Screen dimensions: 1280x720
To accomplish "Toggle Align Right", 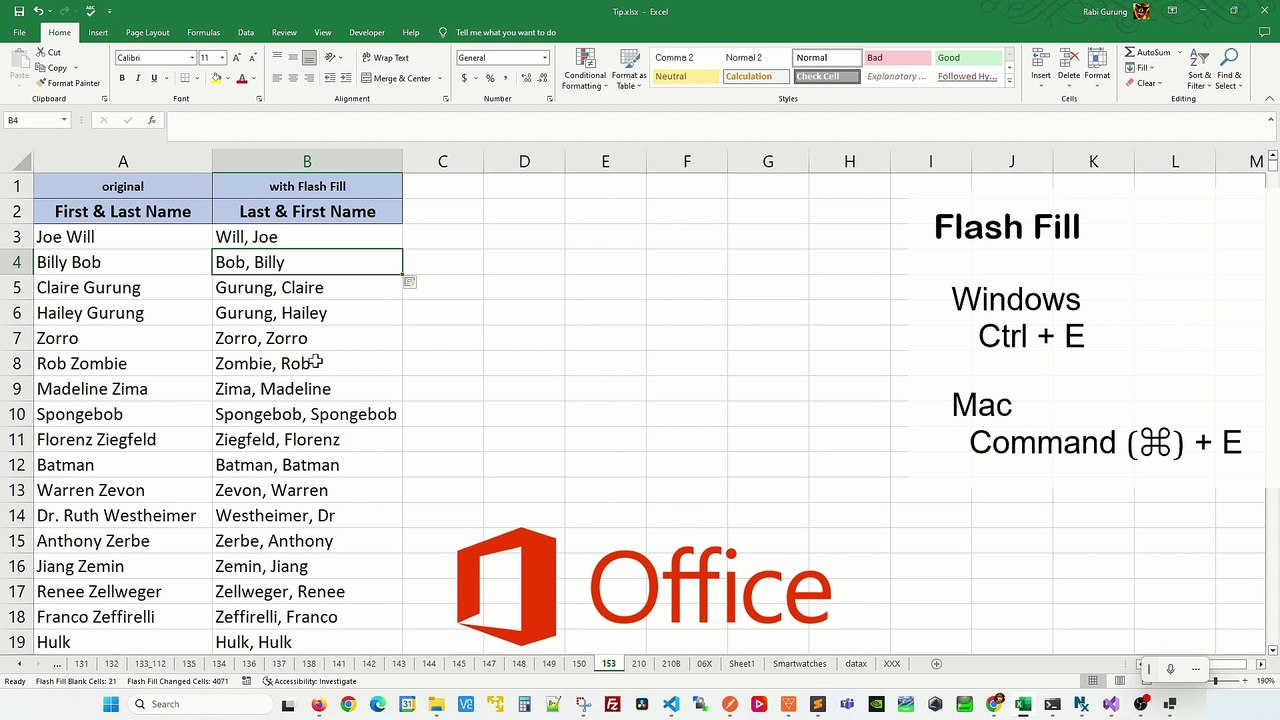I will pos(310,78).
